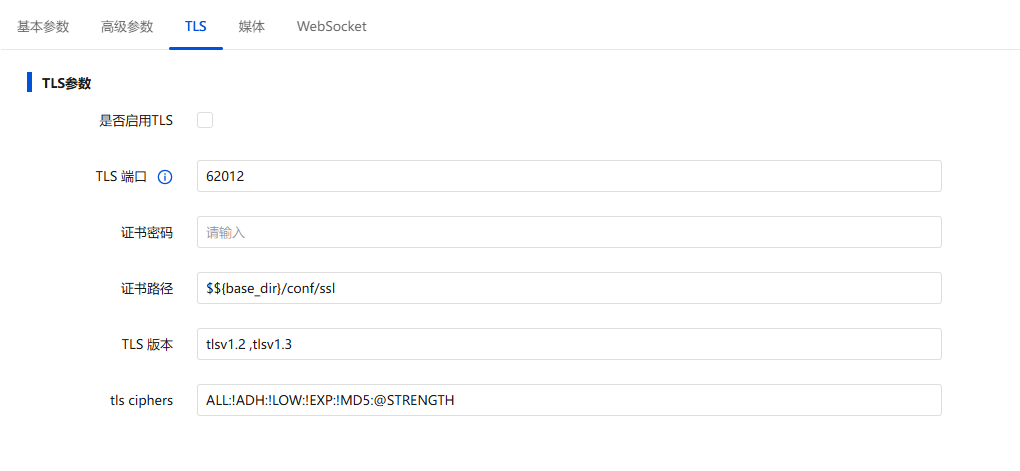
Task: Click the info icon beside TLS 端口
Action: pyautogui.click(x=165, y=177)
